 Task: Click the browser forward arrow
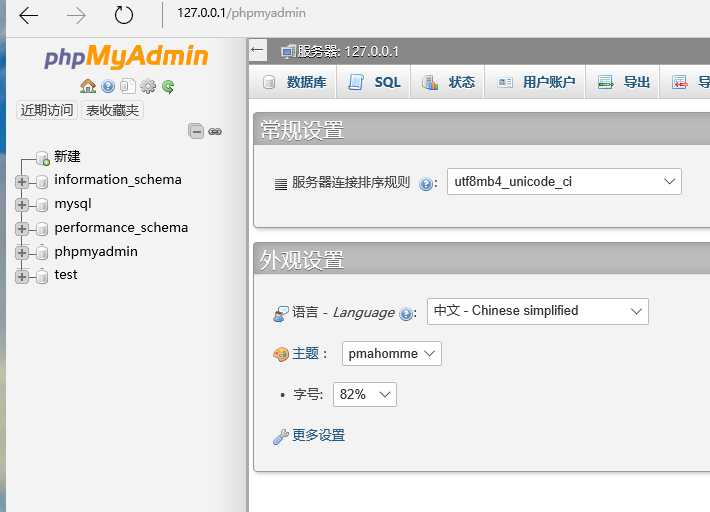click(x=76, y=15)
